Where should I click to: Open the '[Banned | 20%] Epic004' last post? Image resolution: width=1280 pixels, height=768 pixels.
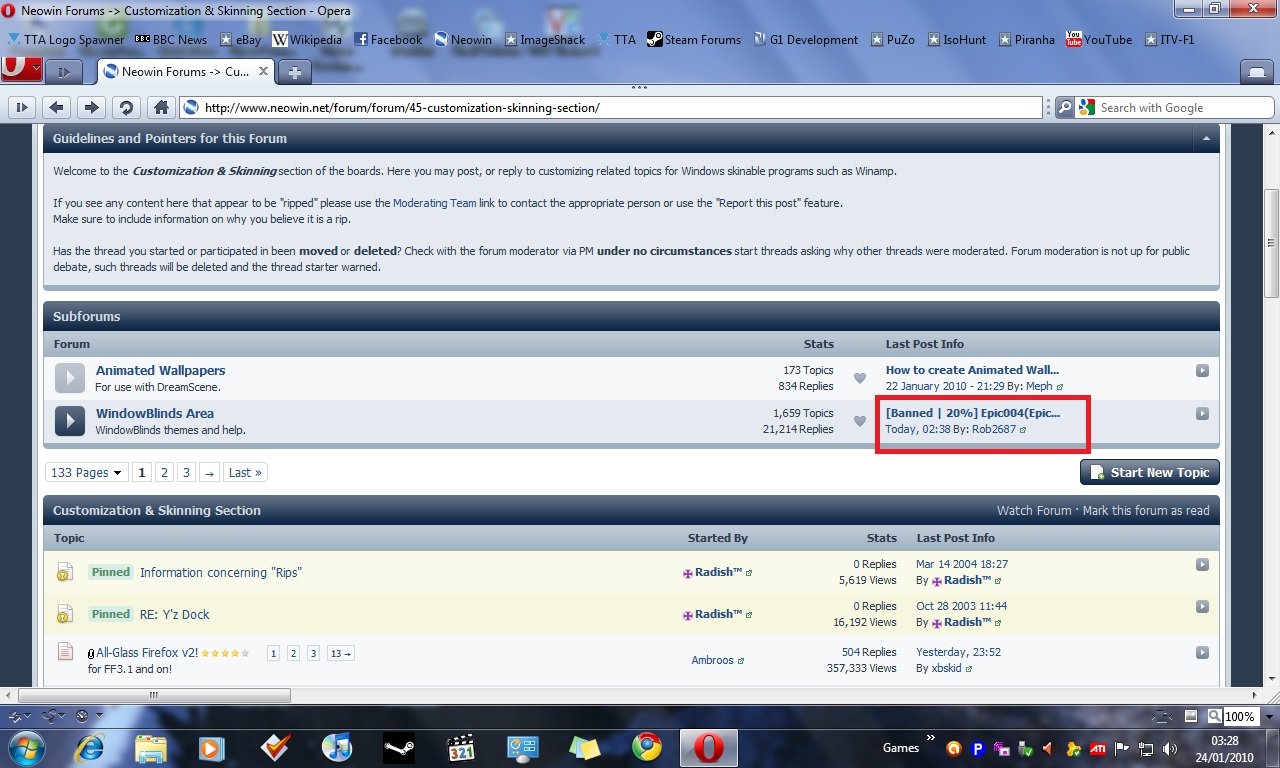972,413
